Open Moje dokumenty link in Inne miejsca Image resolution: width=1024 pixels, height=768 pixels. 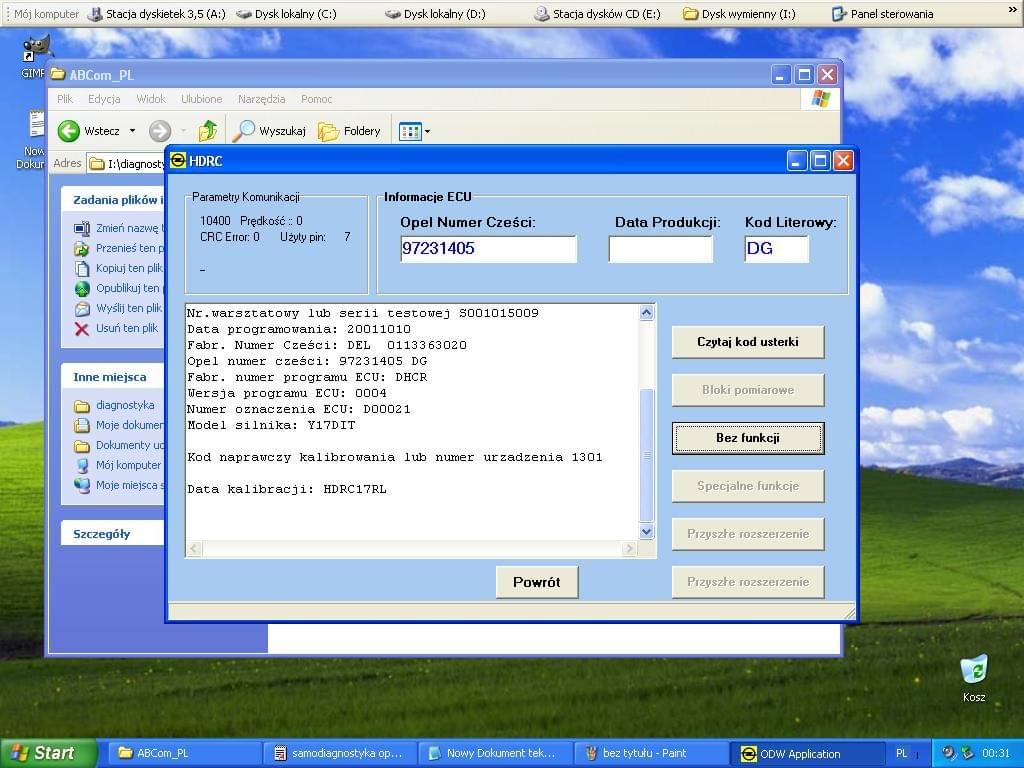(129, 425)
